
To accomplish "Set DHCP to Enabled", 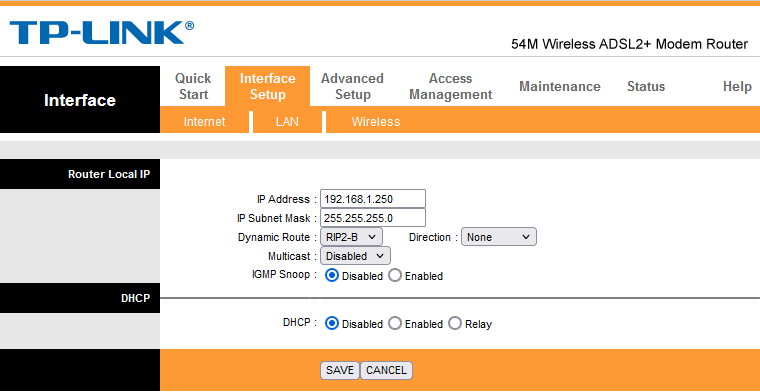I will pos(395,324).
